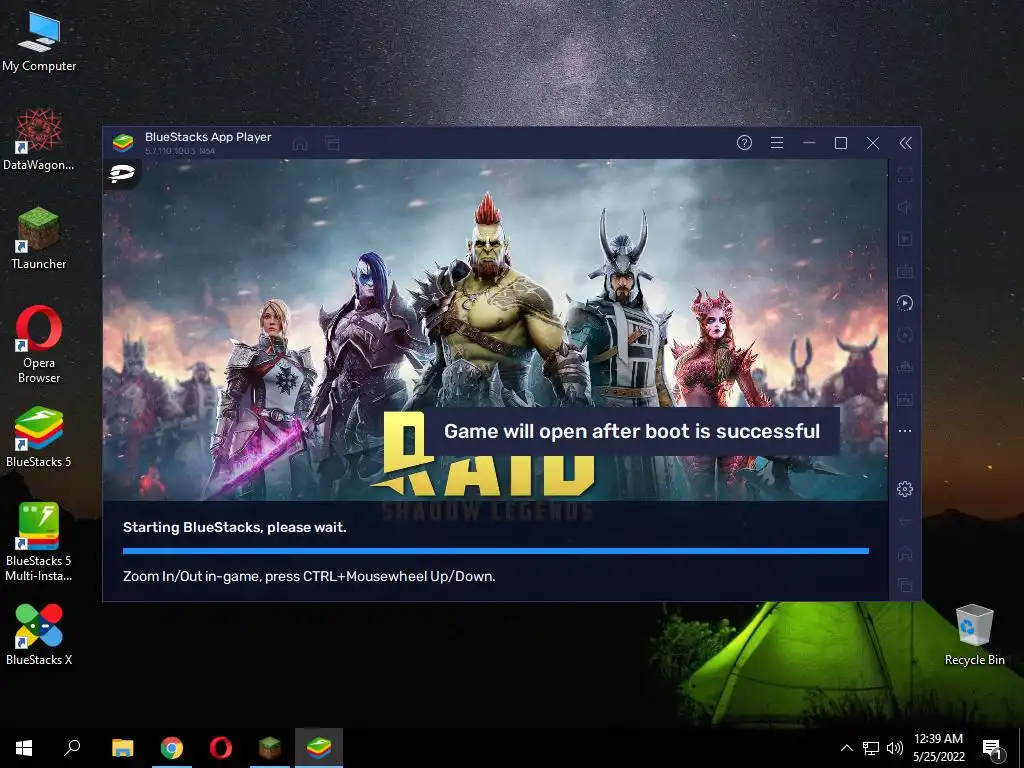
Task: Select the TLauncher desktop shortcut
Action: coord(39,238)
